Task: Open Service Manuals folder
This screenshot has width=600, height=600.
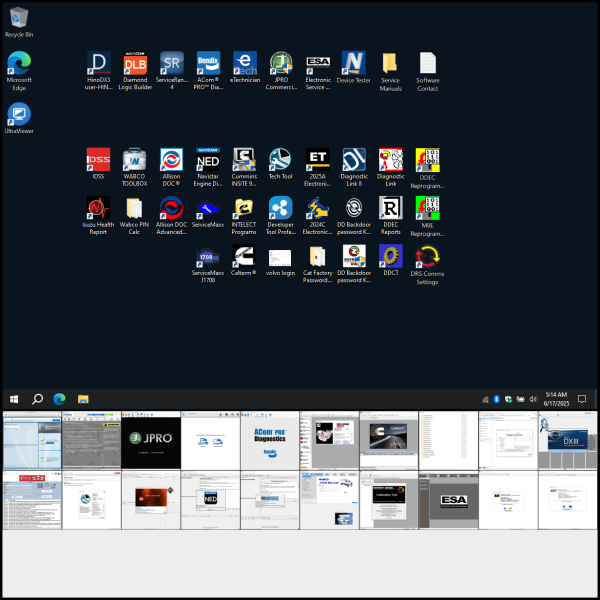Action: point(390,72)
